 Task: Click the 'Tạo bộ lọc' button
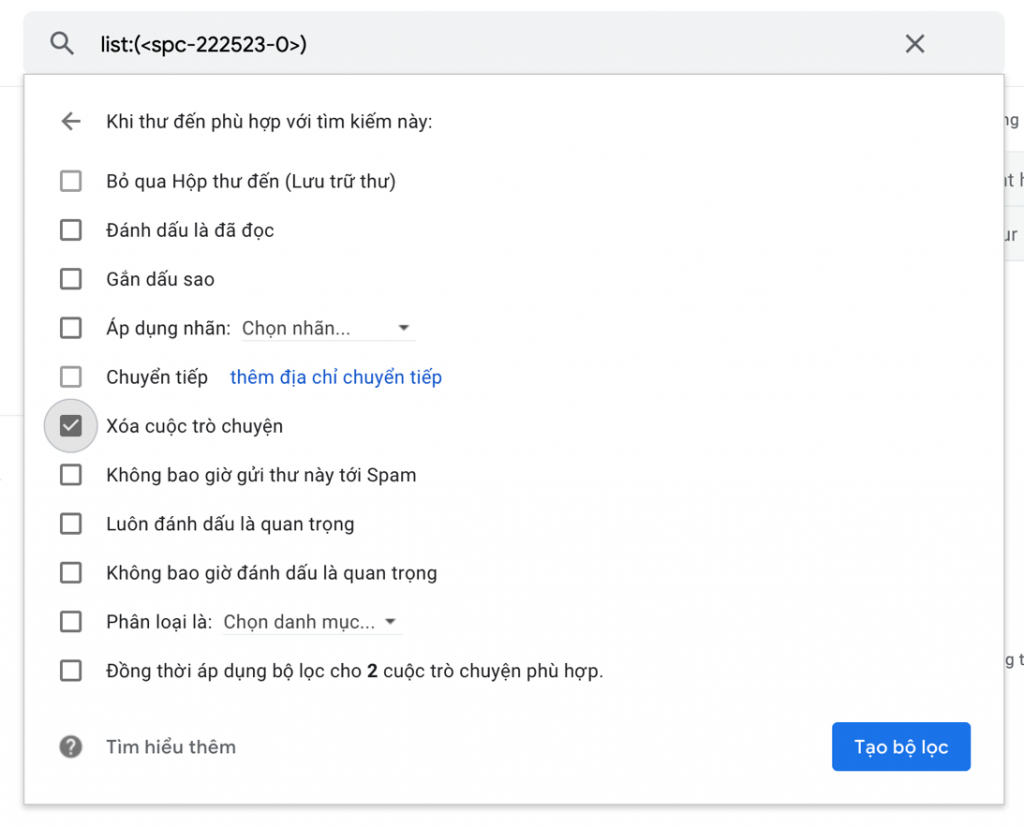pos(900,746)
